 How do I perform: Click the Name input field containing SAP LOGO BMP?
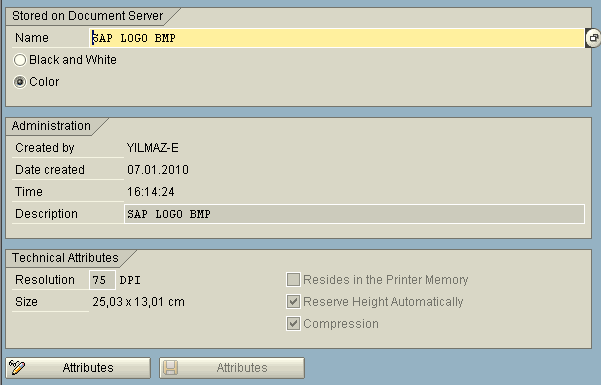(x=337, y=38)
